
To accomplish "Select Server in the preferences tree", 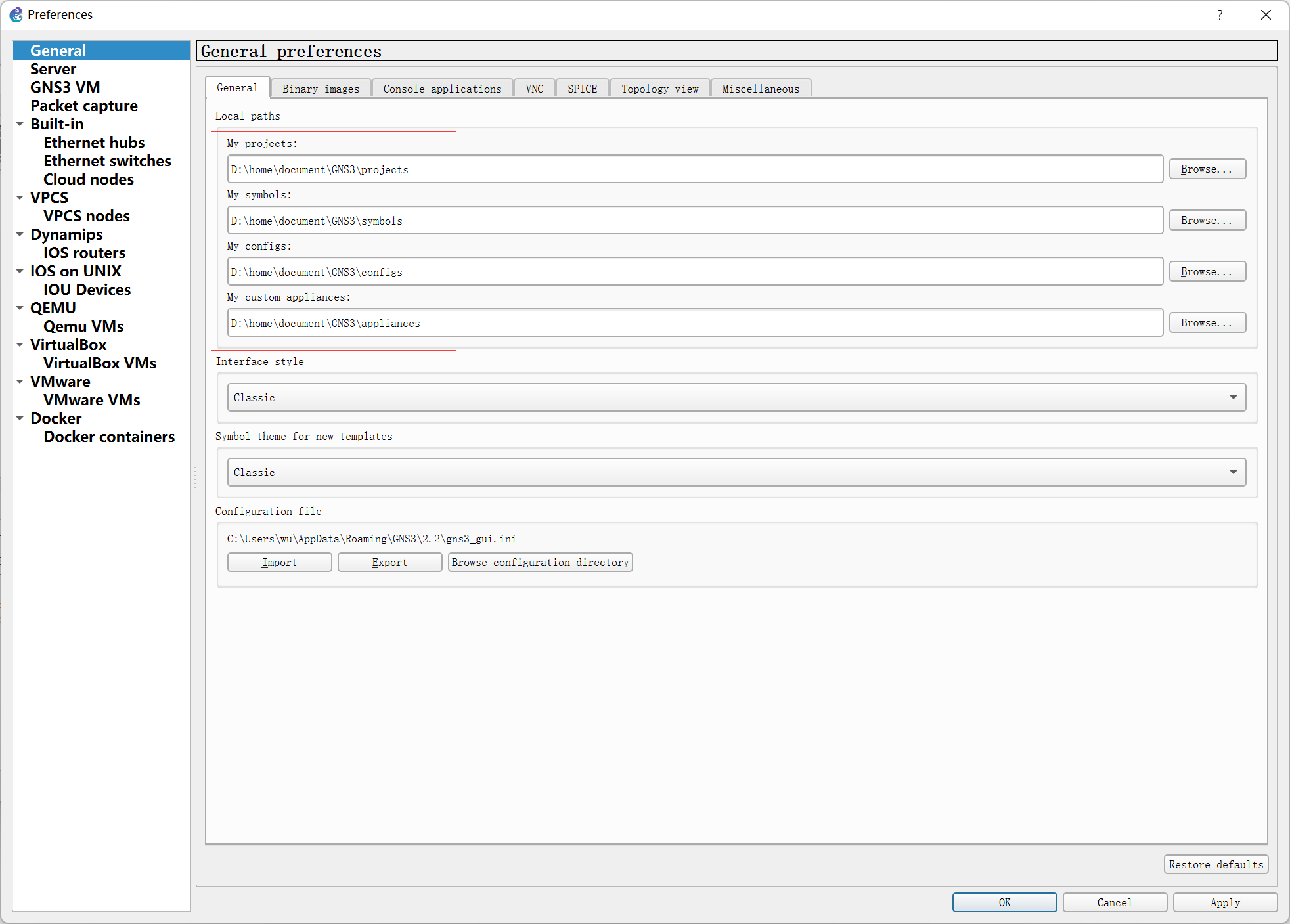I will point(53,69).
